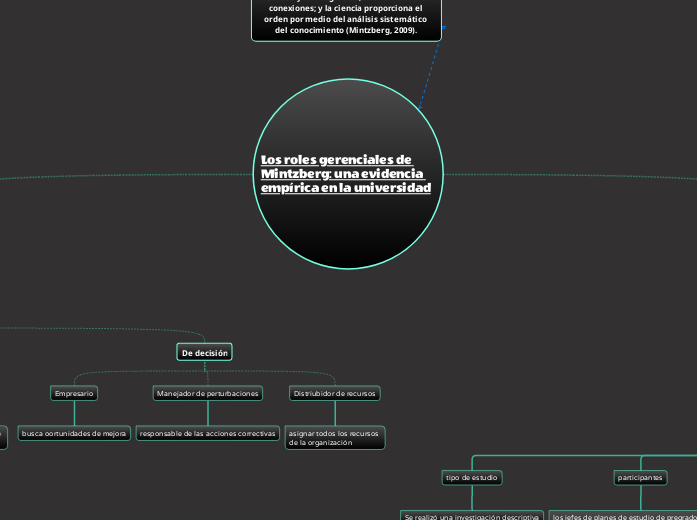The width and height of the screenshot is (697, 520).
Task: Select 'responsable de las acciones correctivas' node
Action: pyautogui.click(x=207, y=433)
